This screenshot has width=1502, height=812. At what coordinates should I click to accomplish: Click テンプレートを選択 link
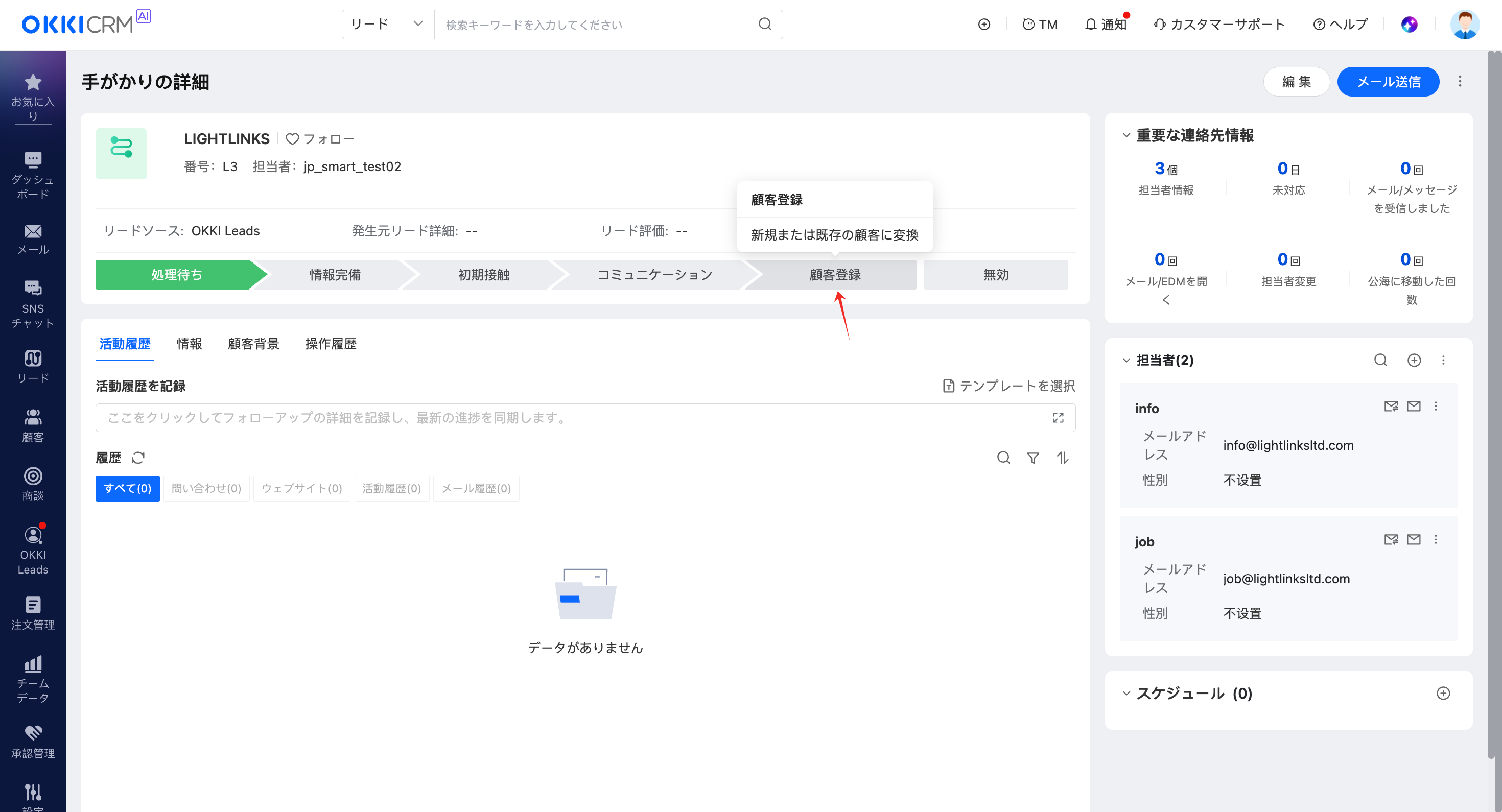[x=1008, y=385]
